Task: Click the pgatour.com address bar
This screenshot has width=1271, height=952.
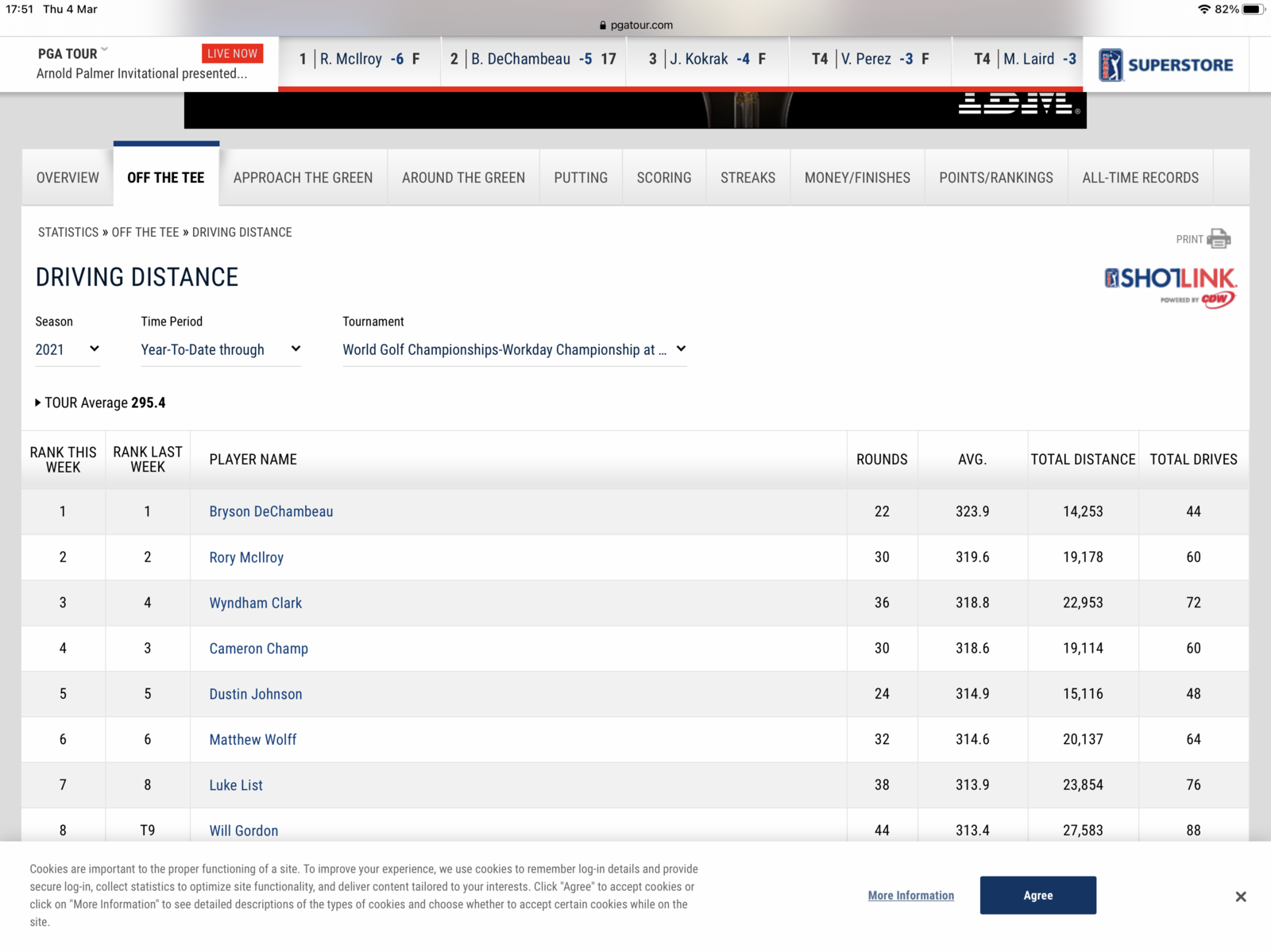Action: 635,25
